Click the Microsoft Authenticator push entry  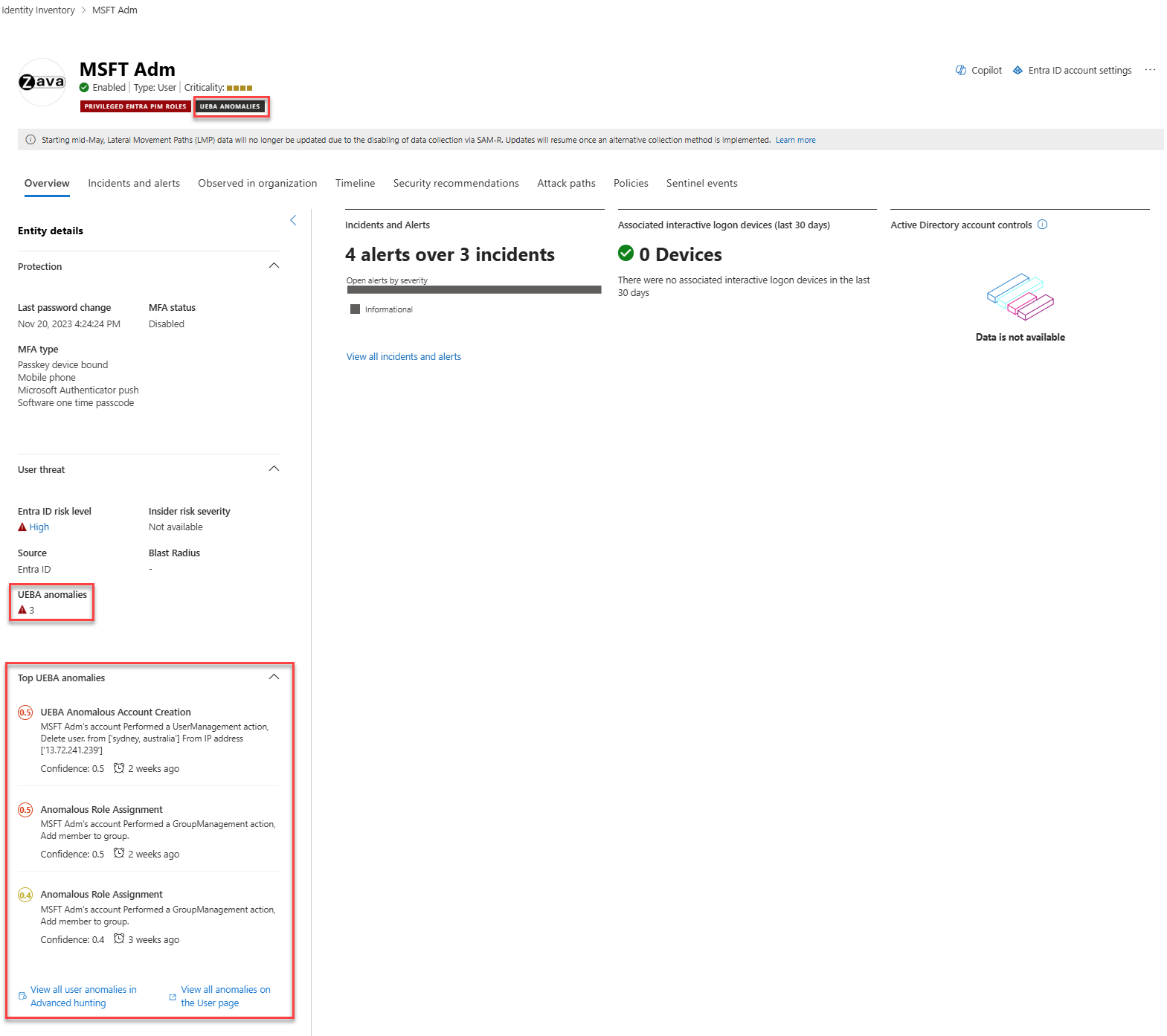[x=78, y=390]
